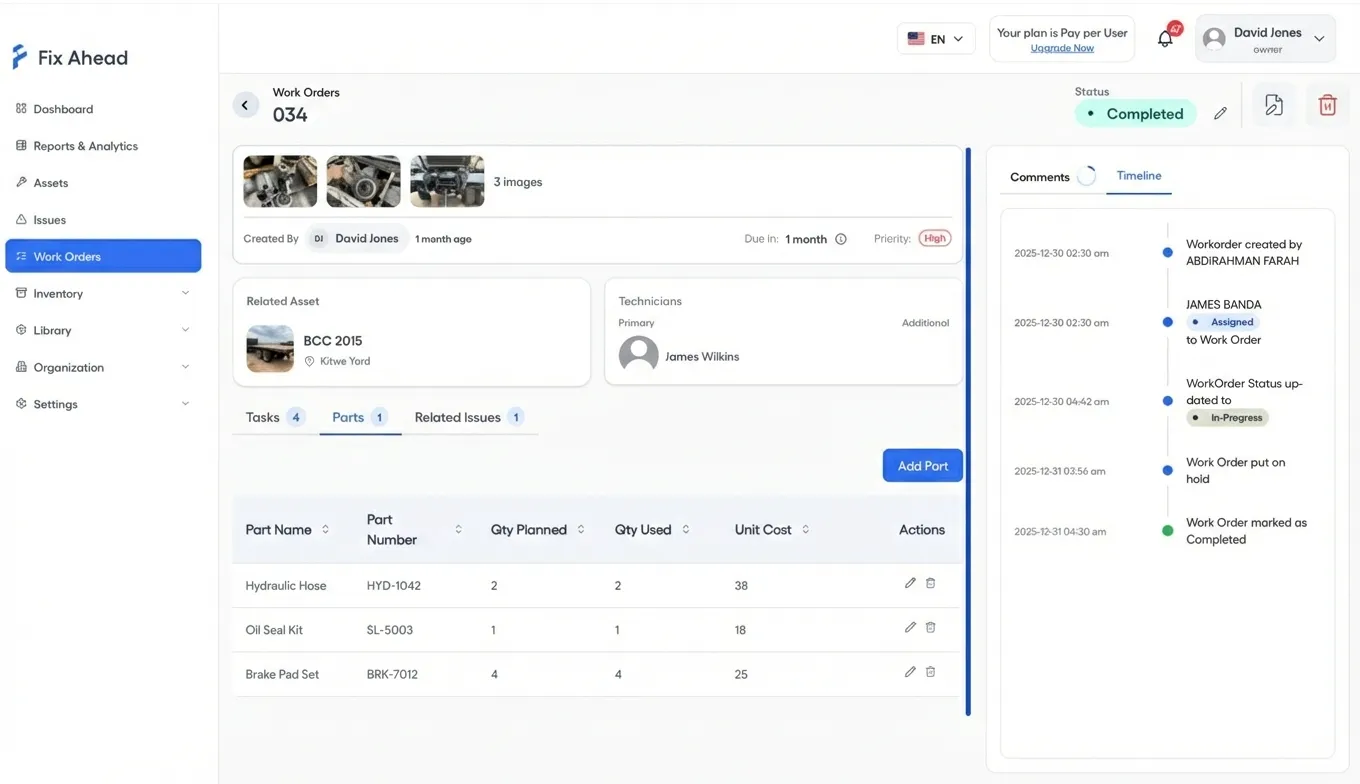Follow the Upgrade Now link
The width and height of the screenshot is (1360, 784).
(x=1061, y=47)
